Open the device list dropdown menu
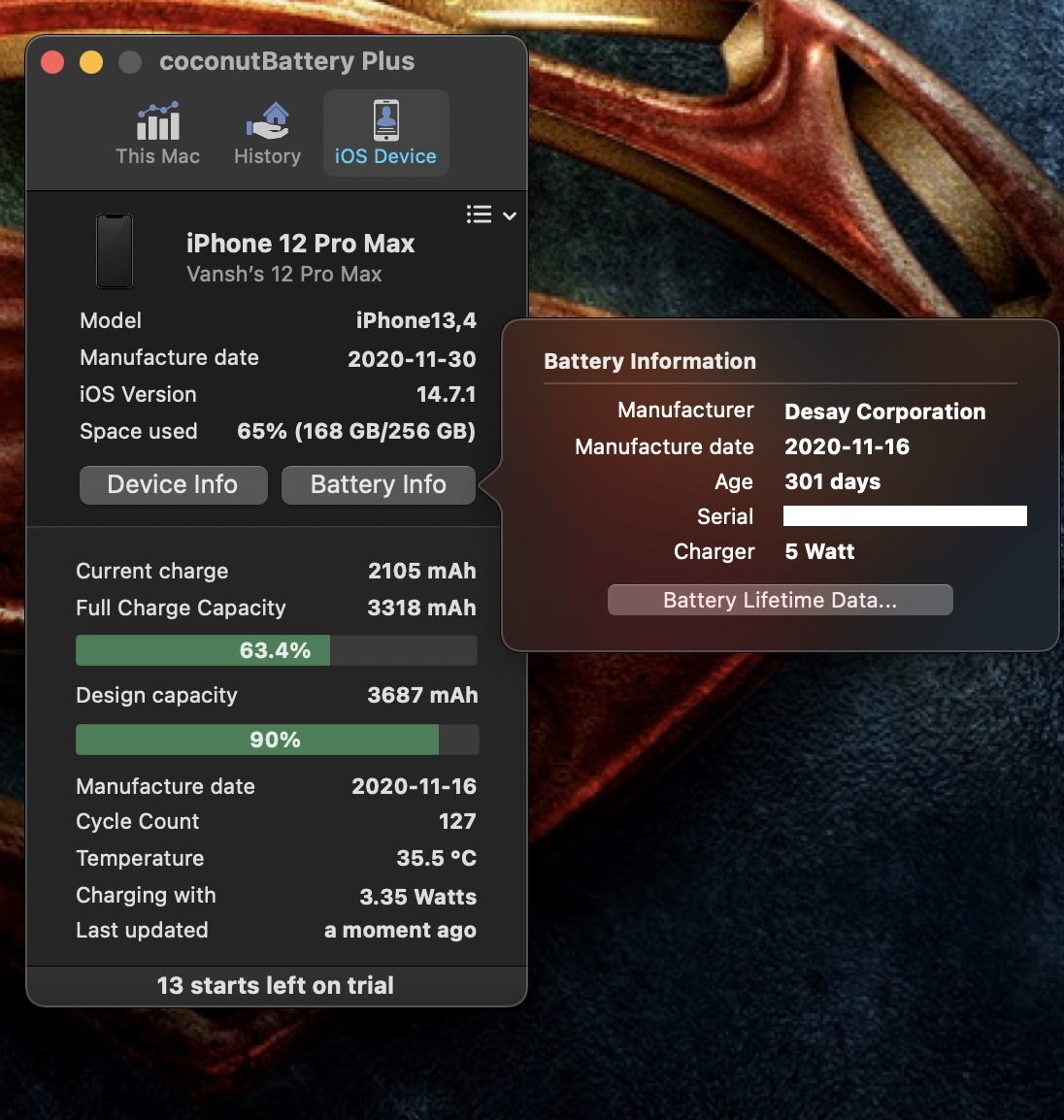The width and height of the screenshot is (1064, 1120). [x=491, y=214]
